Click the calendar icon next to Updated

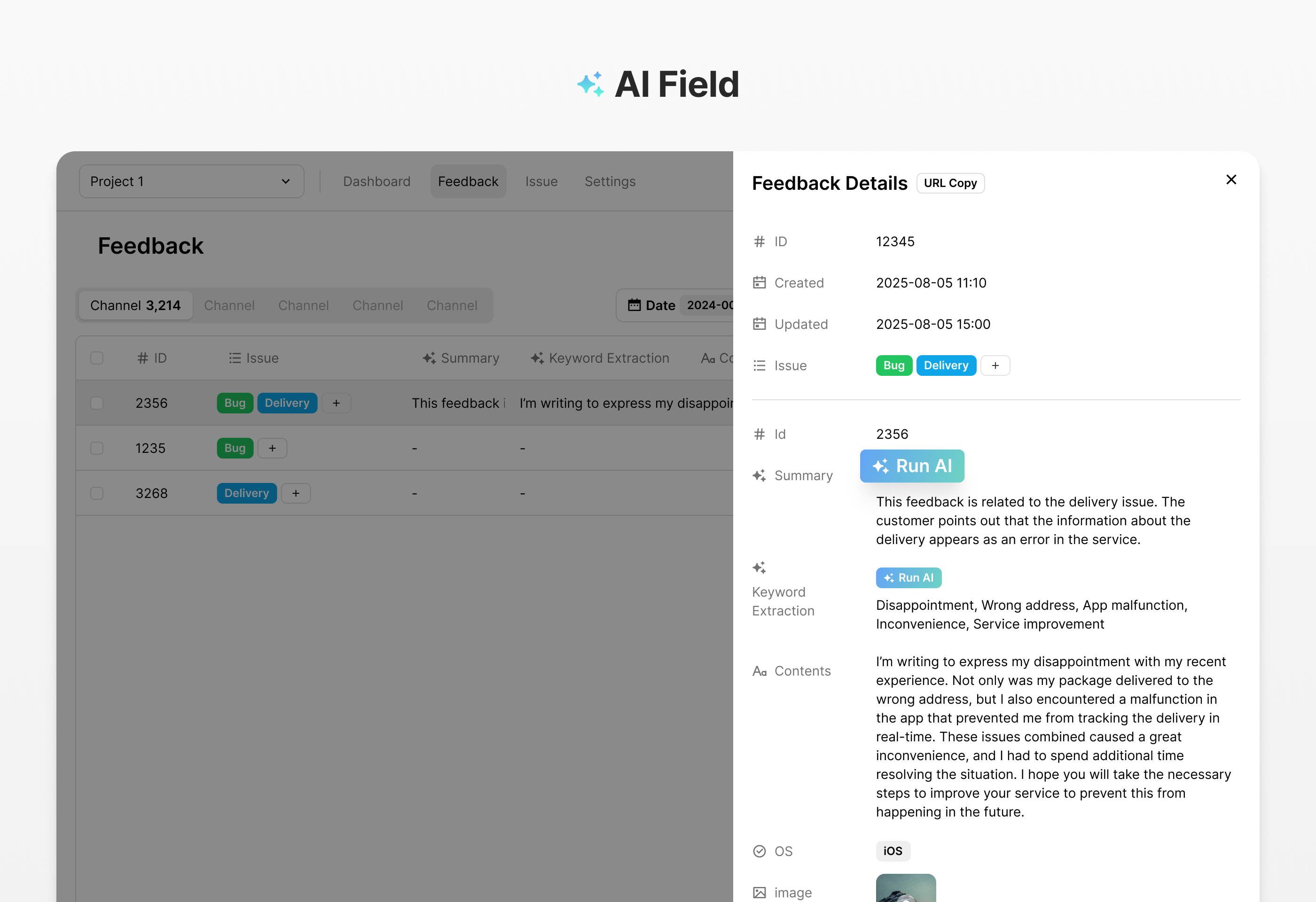[759, 324]
